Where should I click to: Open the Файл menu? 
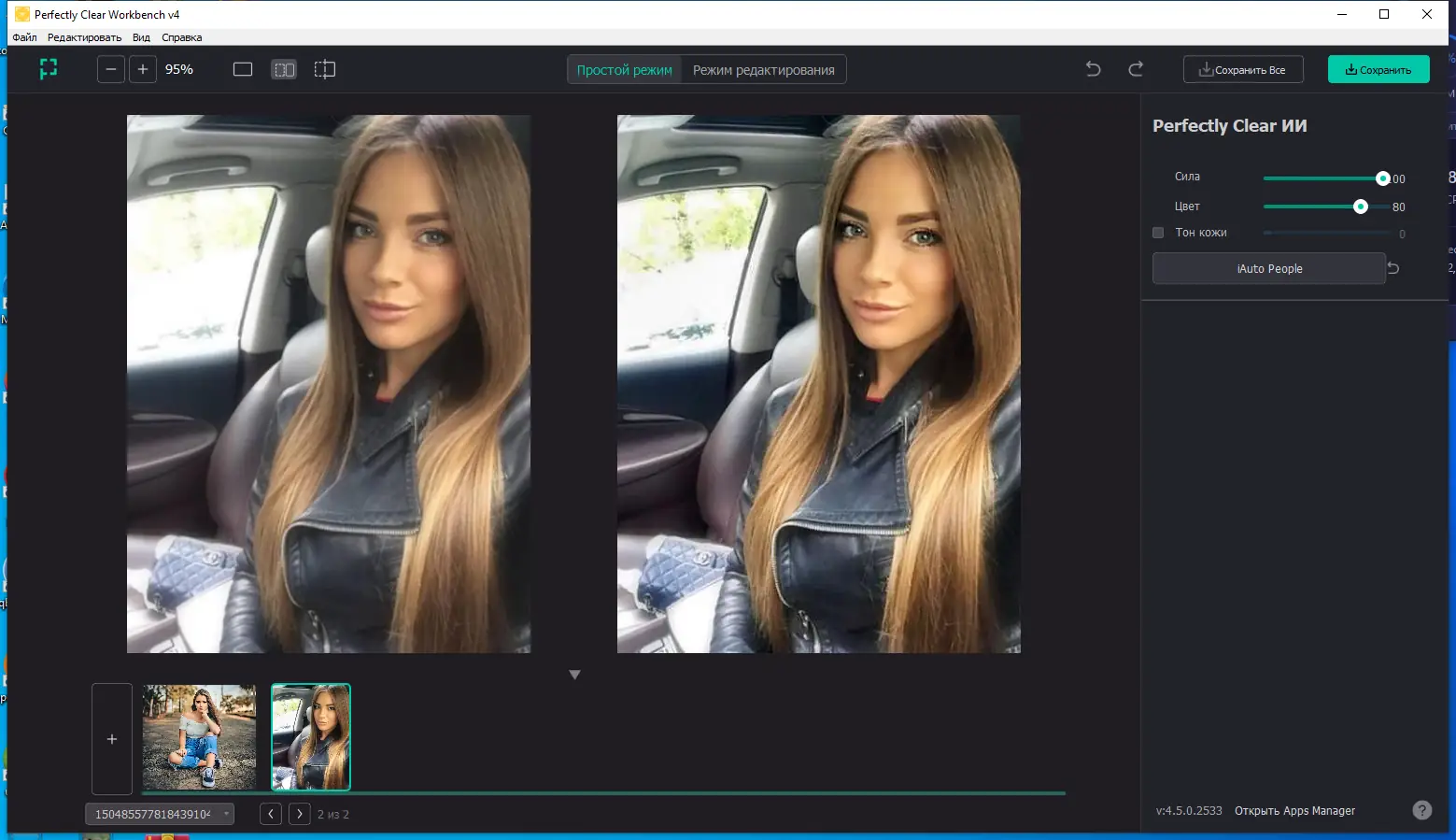click(x=25, y=37)
